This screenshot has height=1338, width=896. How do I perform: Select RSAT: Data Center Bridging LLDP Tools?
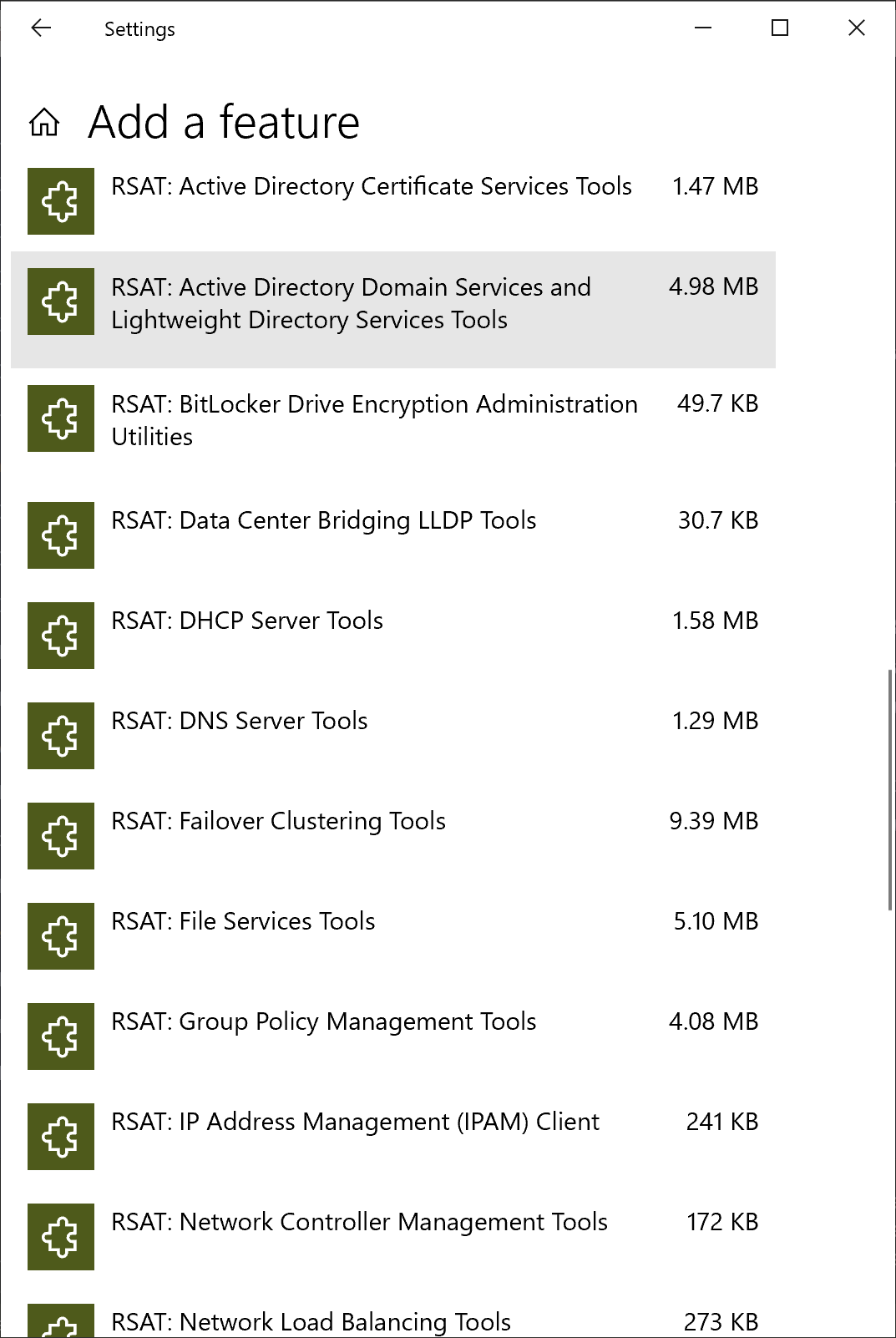click(x=324, y=520)
